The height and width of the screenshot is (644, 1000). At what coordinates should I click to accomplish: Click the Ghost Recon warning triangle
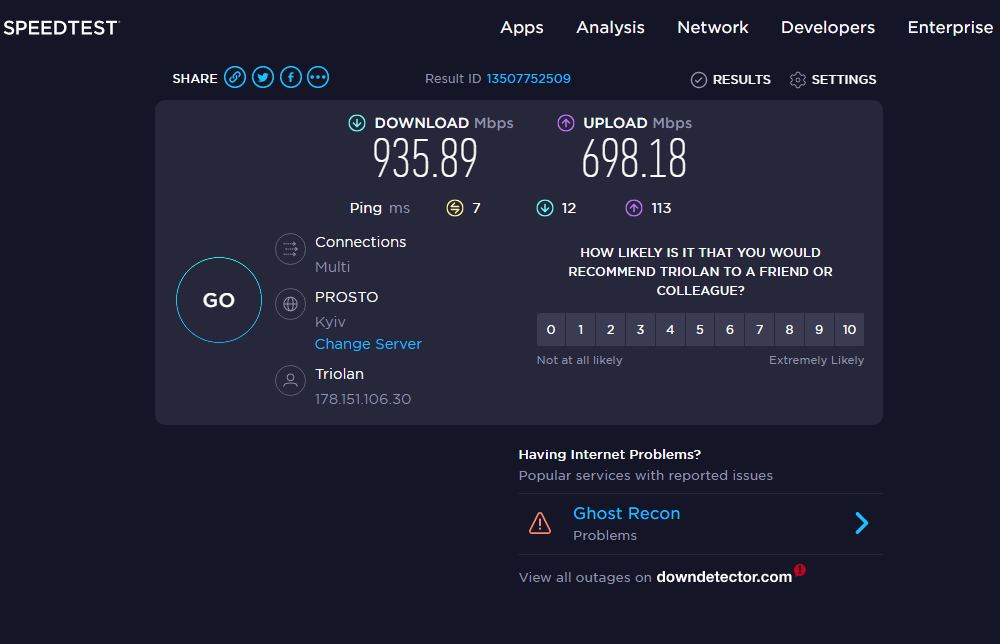coord(540,523)
